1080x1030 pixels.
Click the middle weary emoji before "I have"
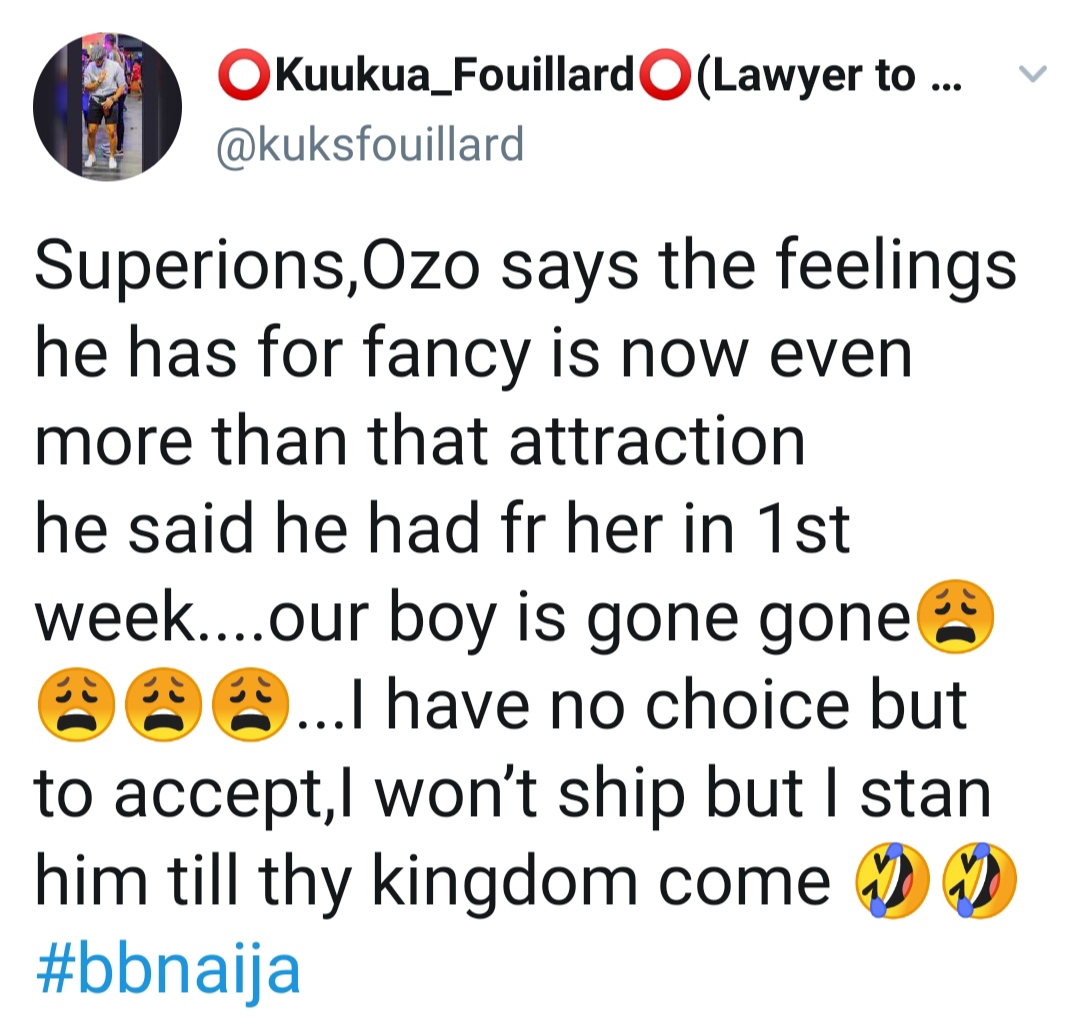[x=157, y=706]
